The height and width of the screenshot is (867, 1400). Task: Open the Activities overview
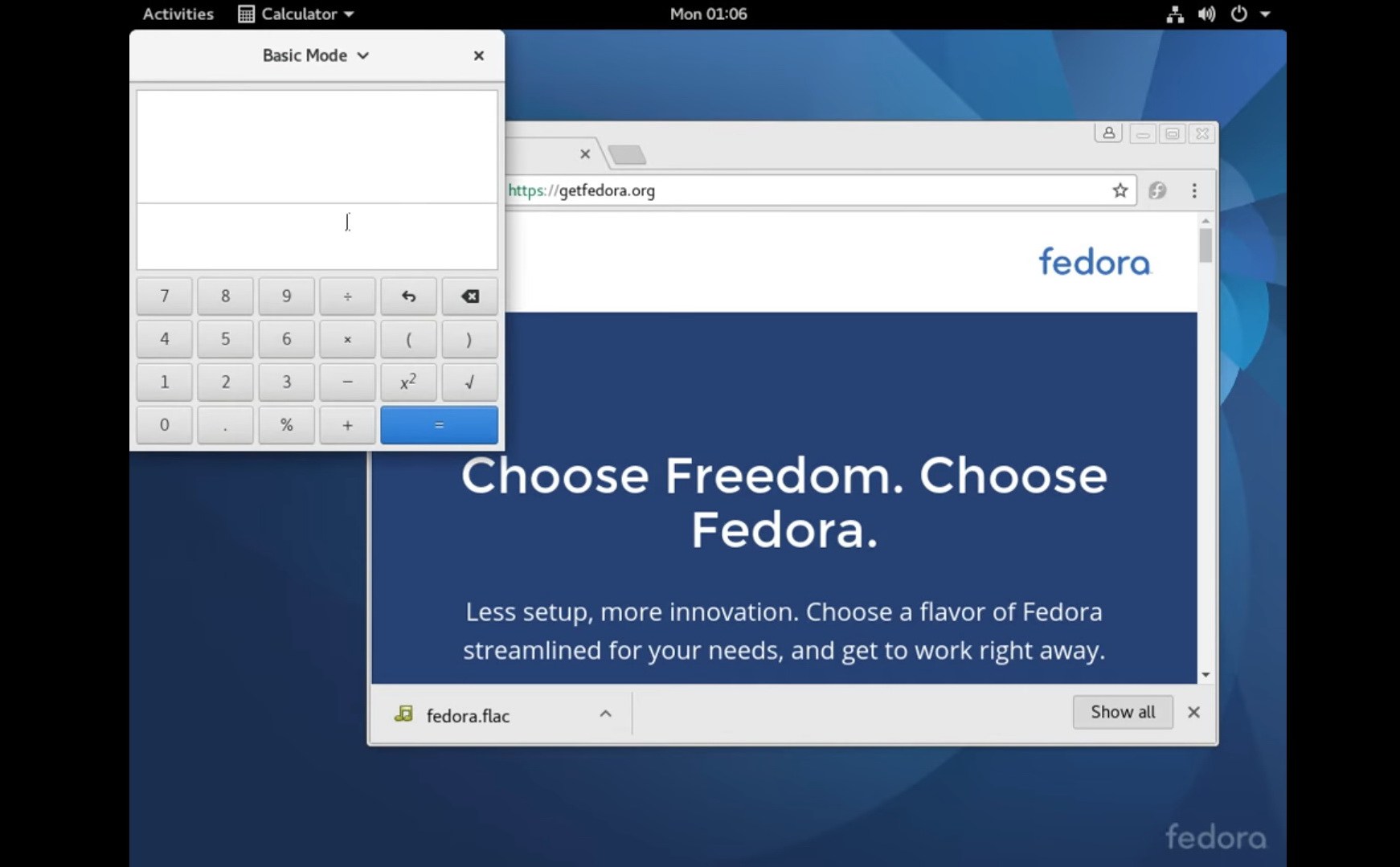coord(178,14)
